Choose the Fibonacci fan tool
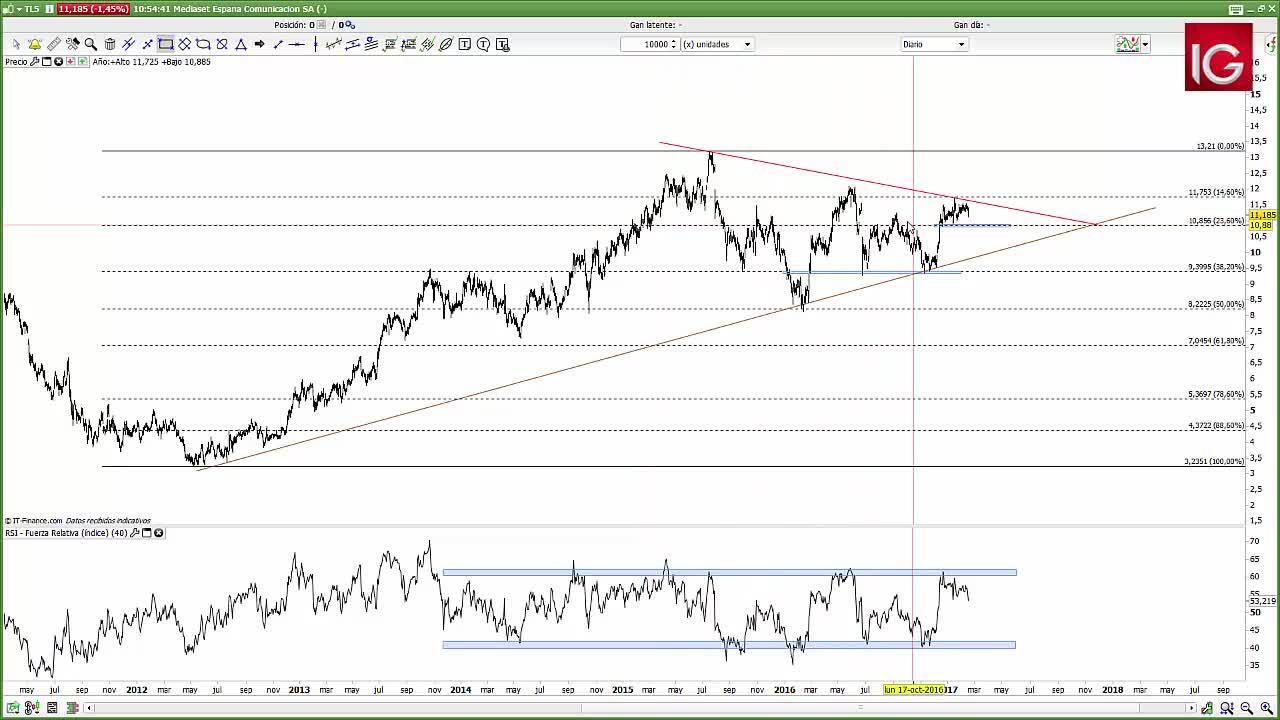Image resolution: width=1280 pixels, height=720 pixels. (x=427, y=44)
